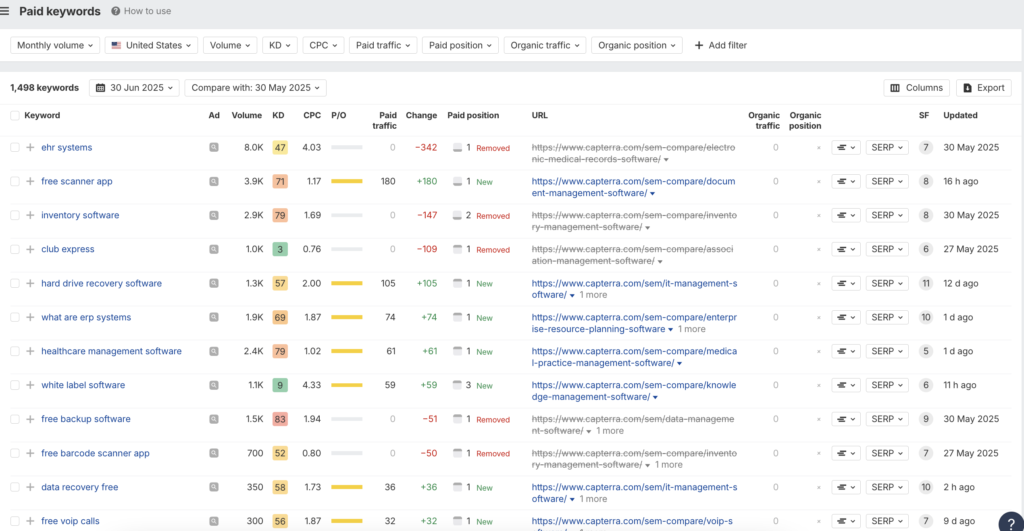Viewport: 1024px width, 531px height.
Task: Click the SF badge 7 for ehr systems
Action: pos(925,148)
